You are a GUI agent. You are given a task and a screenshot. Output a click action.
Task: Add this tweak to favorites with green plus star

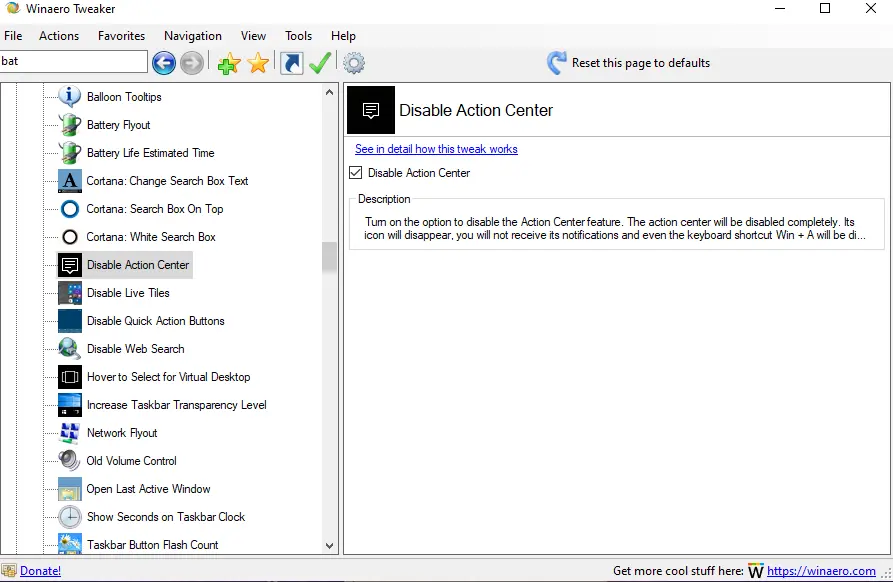tap(229, 63)
